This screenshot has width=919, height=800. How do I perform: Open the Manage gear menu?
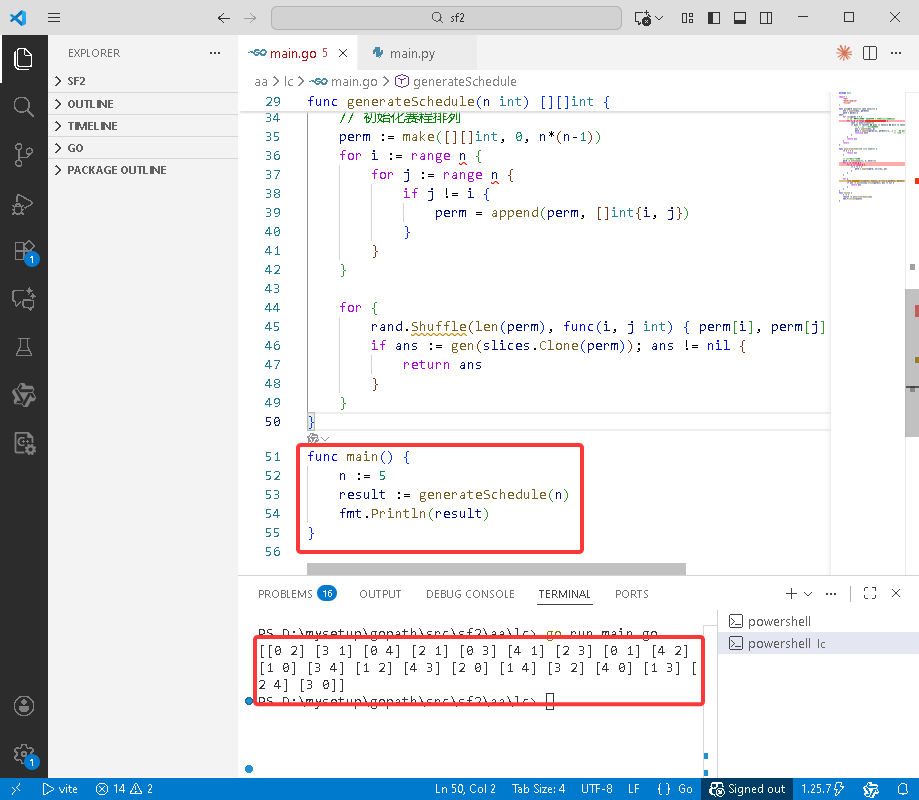tap(23, 754)
